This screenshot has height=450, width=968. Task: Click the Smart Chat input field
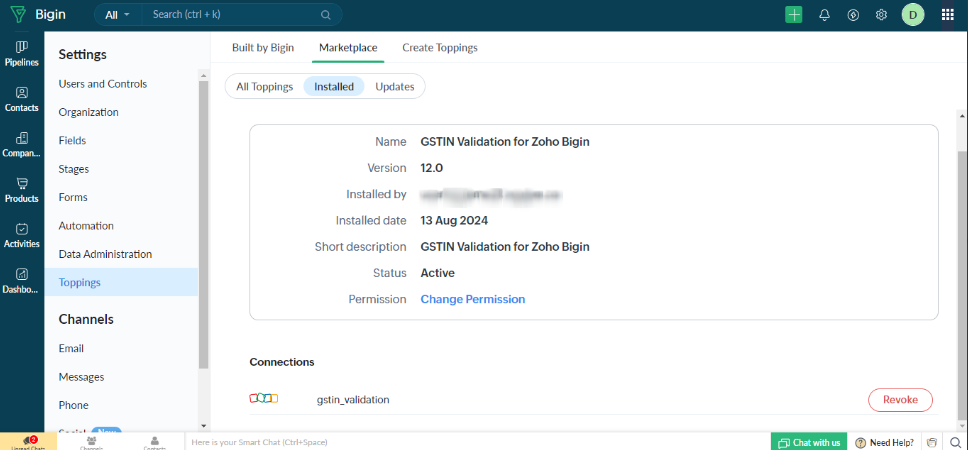[477, 442]
